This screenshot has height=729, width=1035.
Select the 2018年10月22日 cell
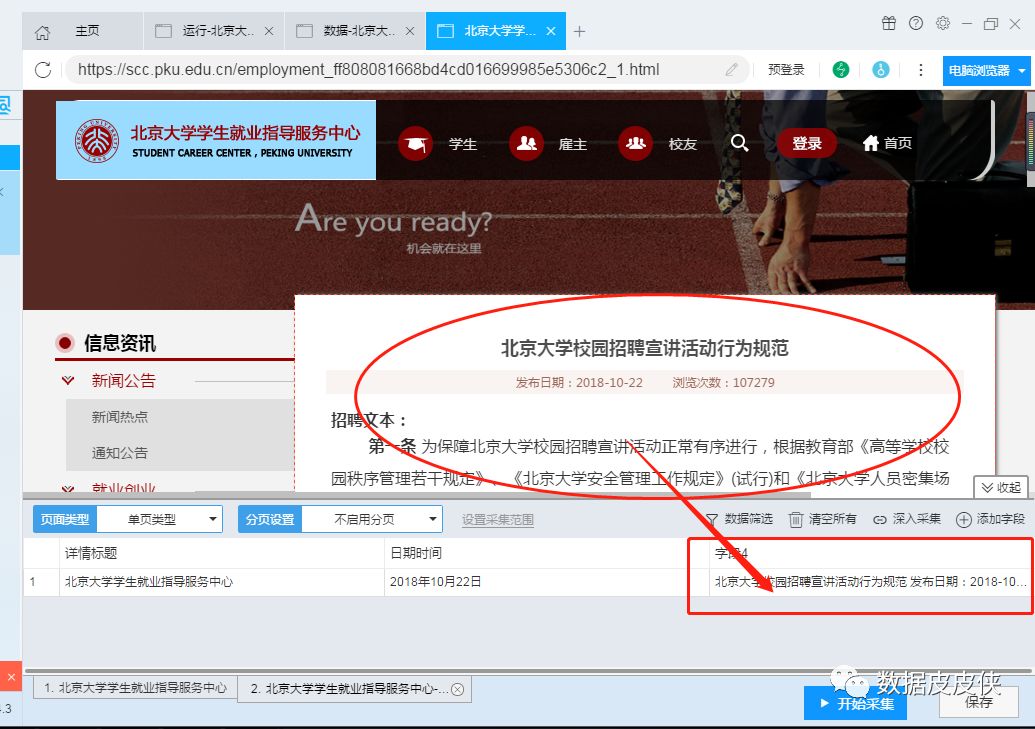(x=547, y=582)
